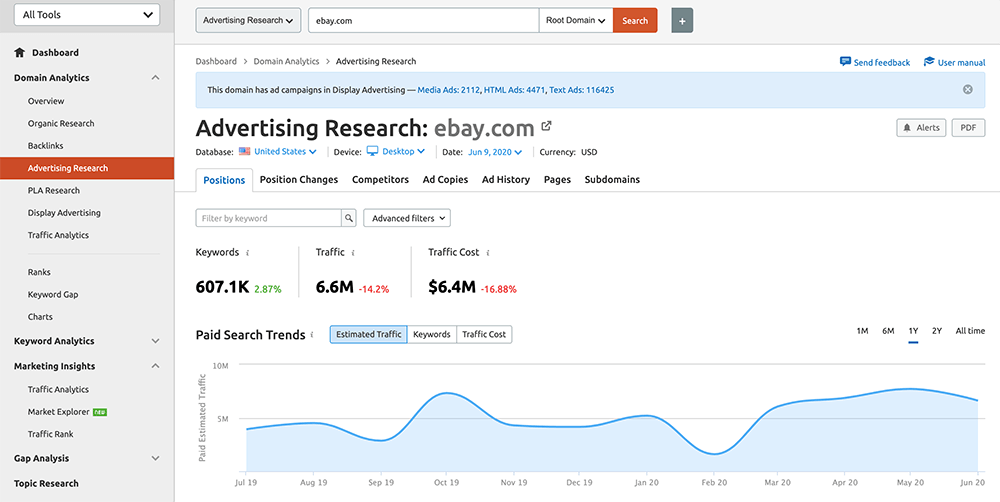Click the User manual graduation cap icon
This screenshot has width=1000, height=502.
929,62
